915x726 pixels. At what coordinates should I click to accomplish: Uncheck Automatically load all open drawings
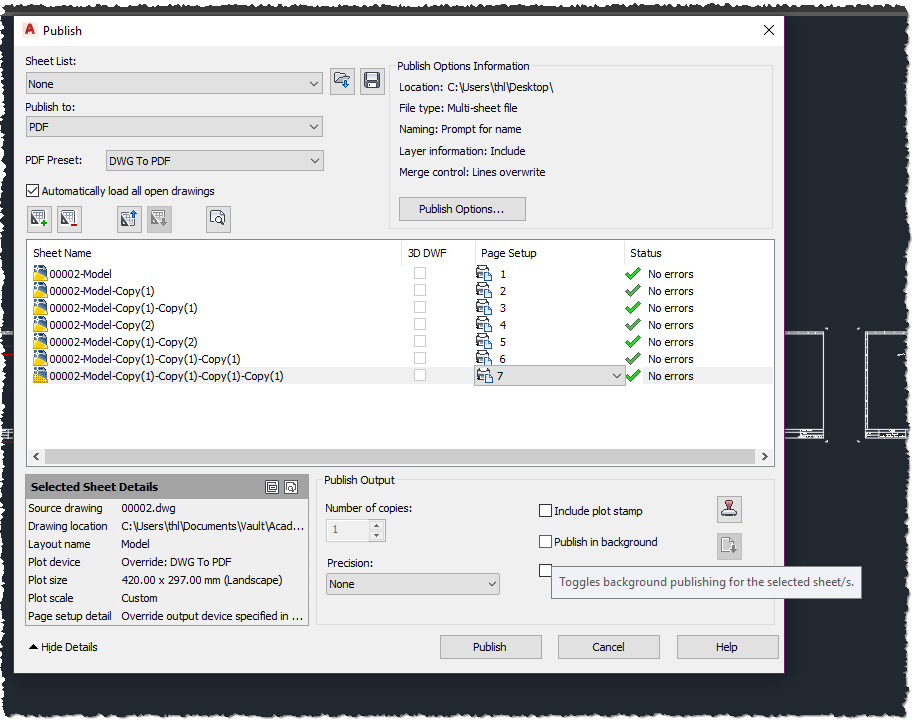coord(33,190)
